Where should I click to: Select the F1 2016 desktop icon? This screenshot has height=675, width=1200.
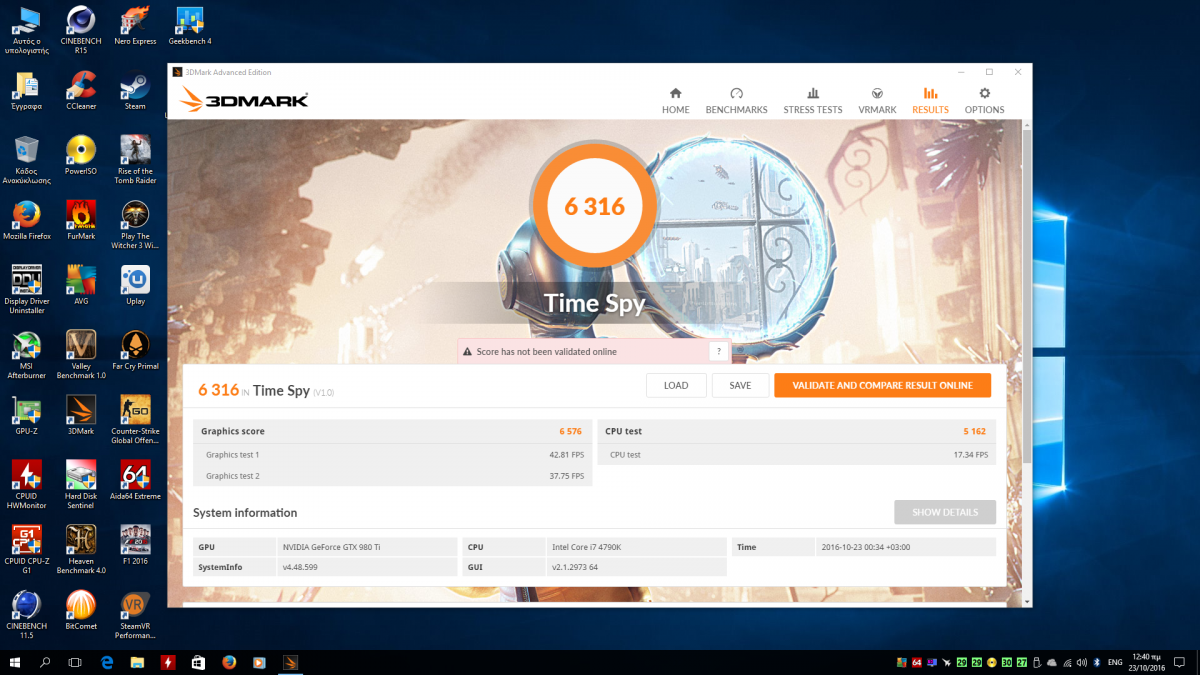point(135,546)
